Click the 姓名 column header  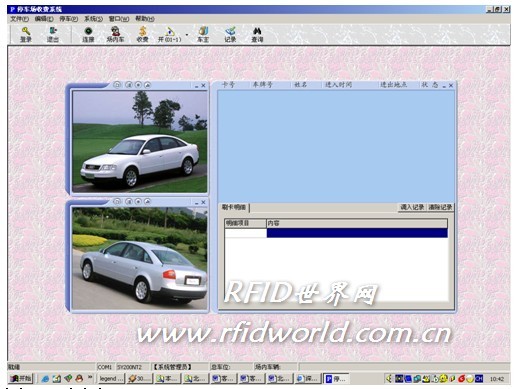click(x=300, y=85)
